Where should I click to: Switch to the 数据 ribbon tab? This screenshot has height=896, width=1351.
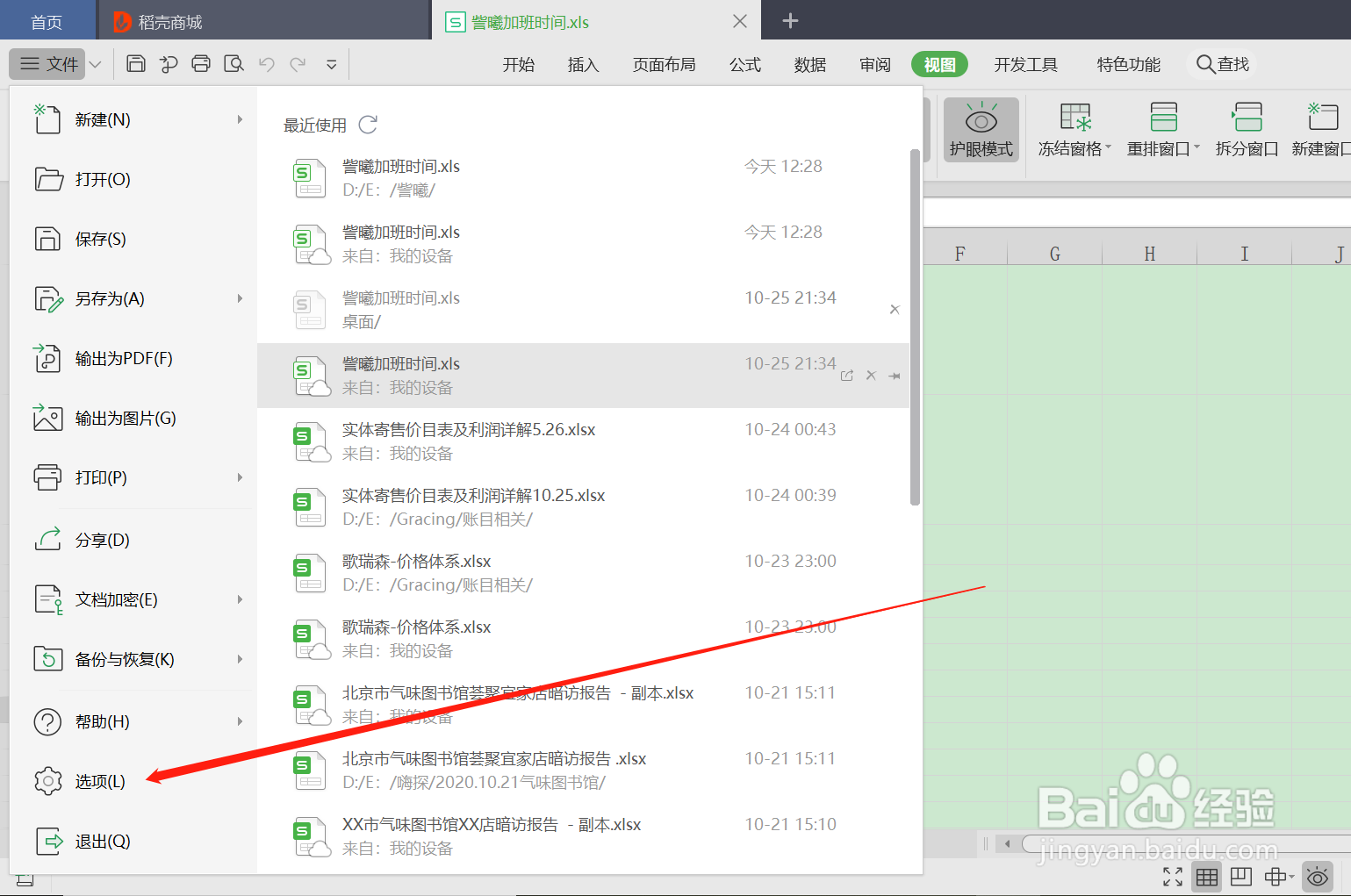click(x=809, y=63)
